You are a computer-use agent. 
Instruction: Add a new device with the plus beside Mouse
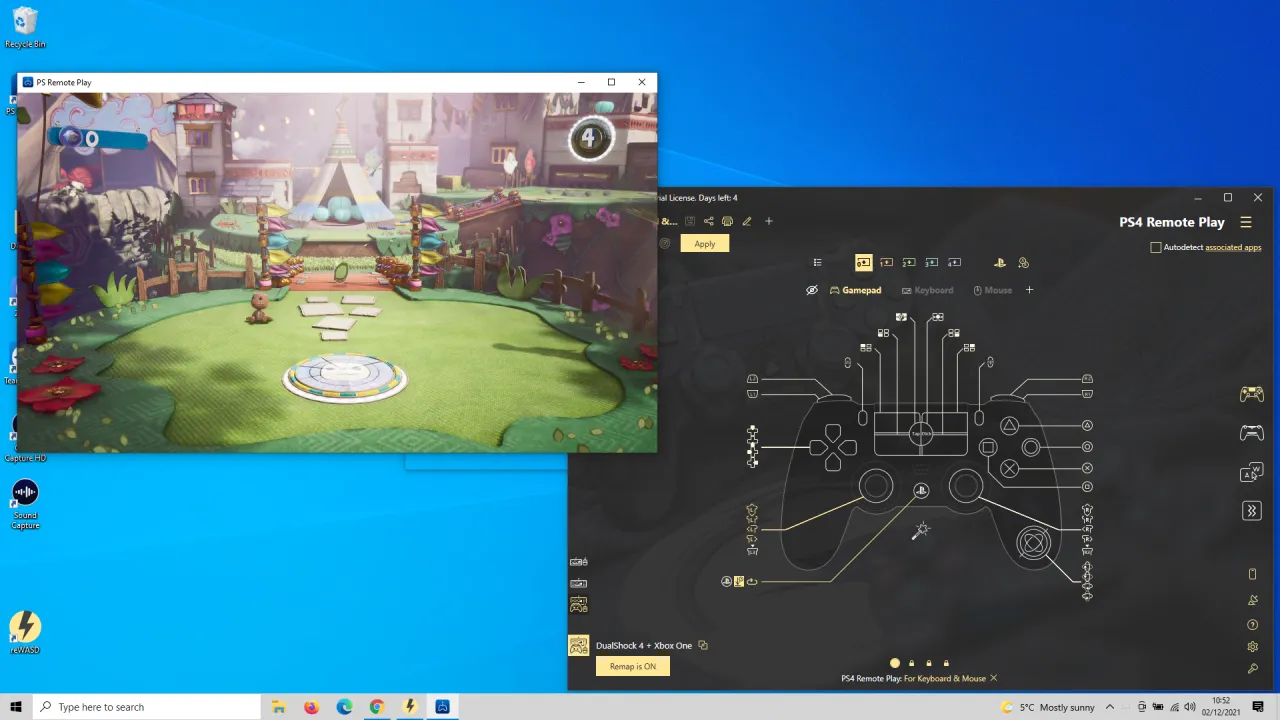(x=1029, y=290)
